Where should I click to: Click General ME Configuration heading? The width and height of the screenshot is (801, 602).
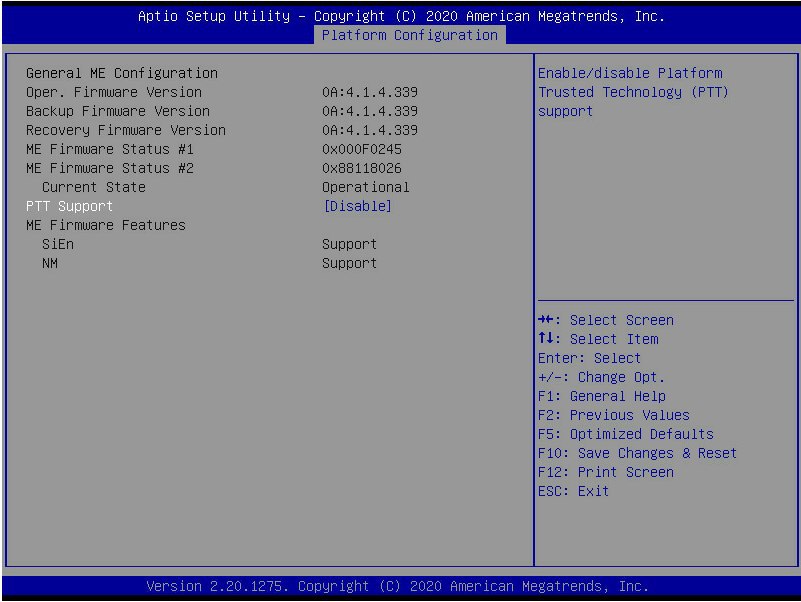tap(122, 74)
